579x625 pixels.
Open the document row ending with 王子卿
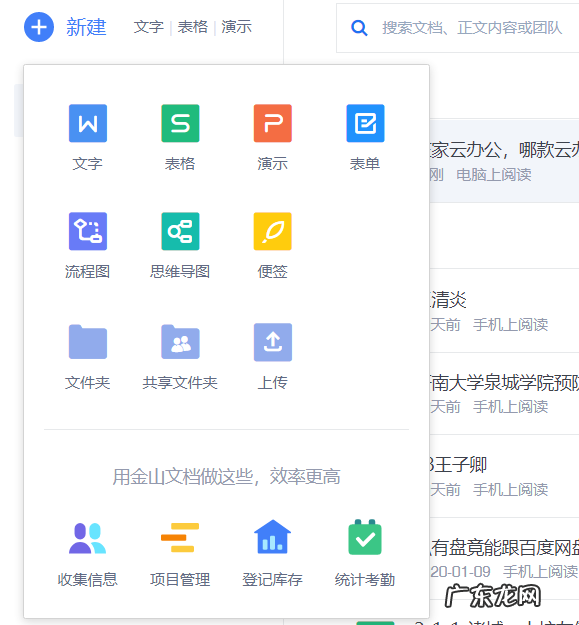[x=504, y=476]
